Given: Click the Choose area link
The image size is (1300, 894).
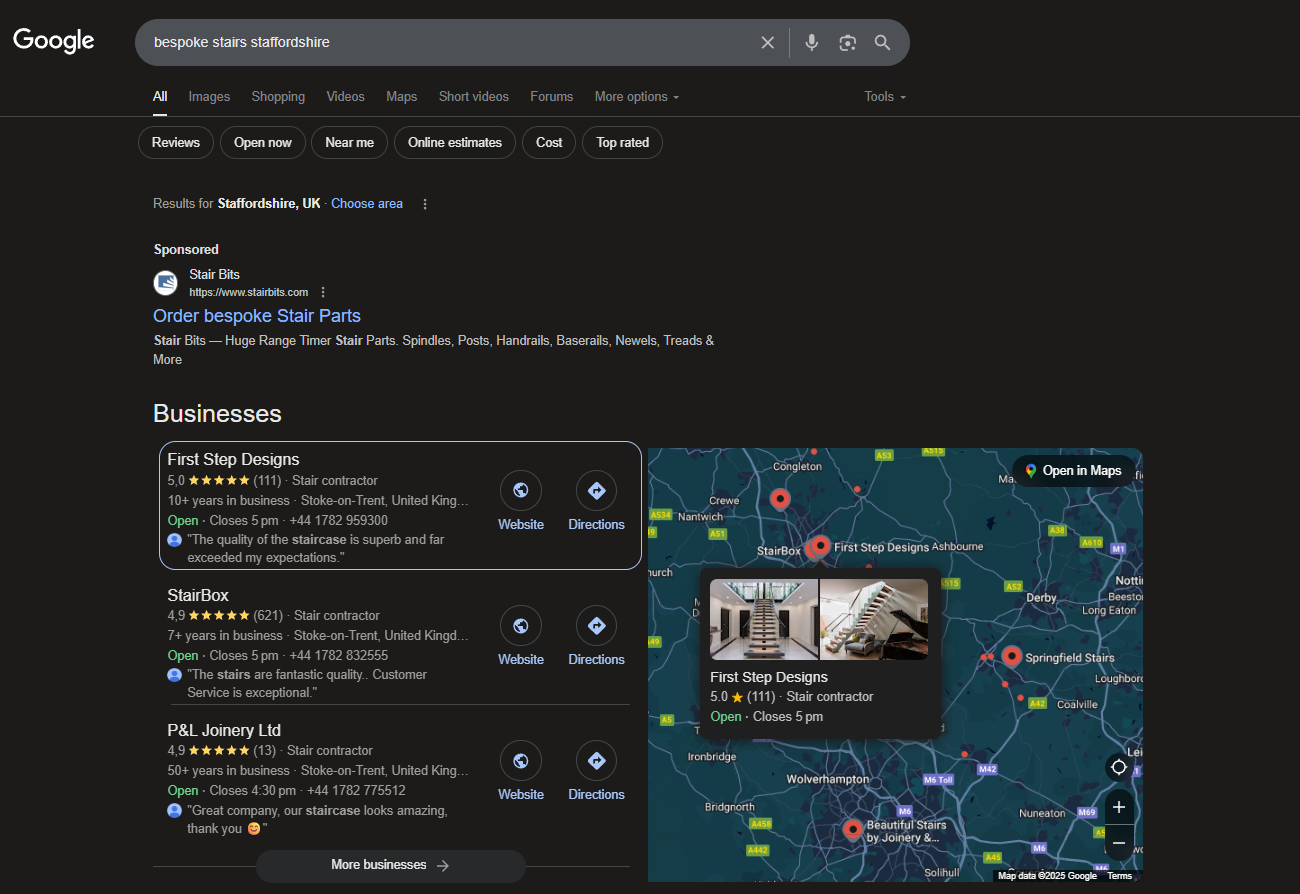Looking at the screenshot, I should point(367,204).
